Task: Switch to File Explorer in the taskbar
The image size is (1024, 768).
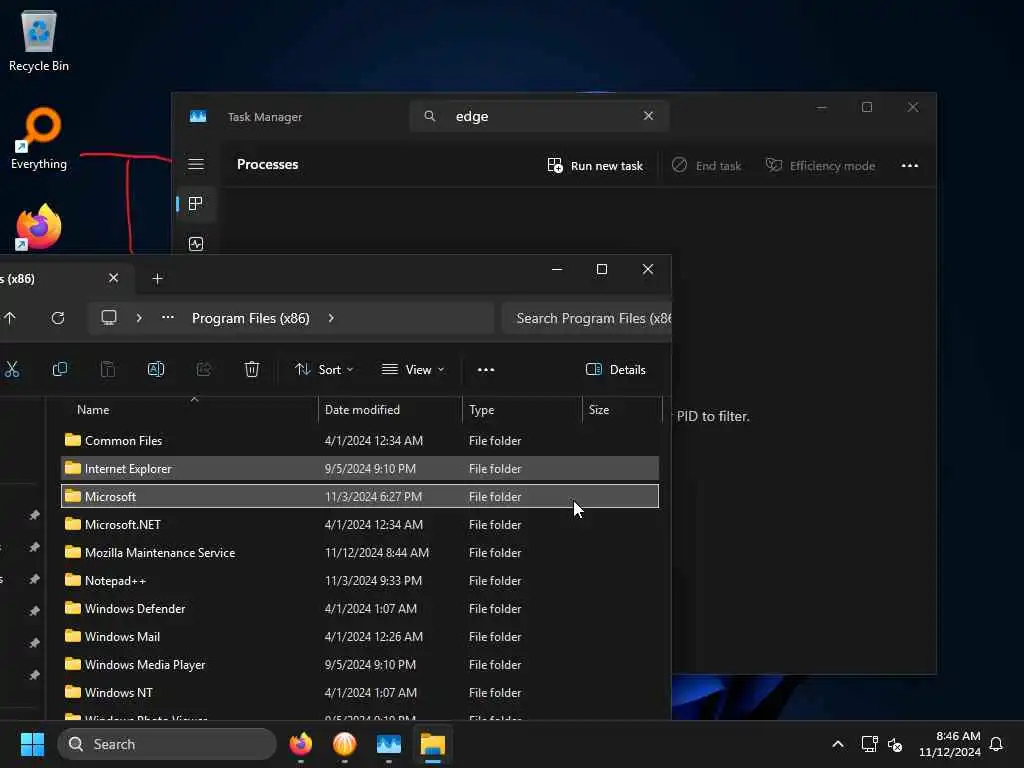Action: [x=432, y=744]
